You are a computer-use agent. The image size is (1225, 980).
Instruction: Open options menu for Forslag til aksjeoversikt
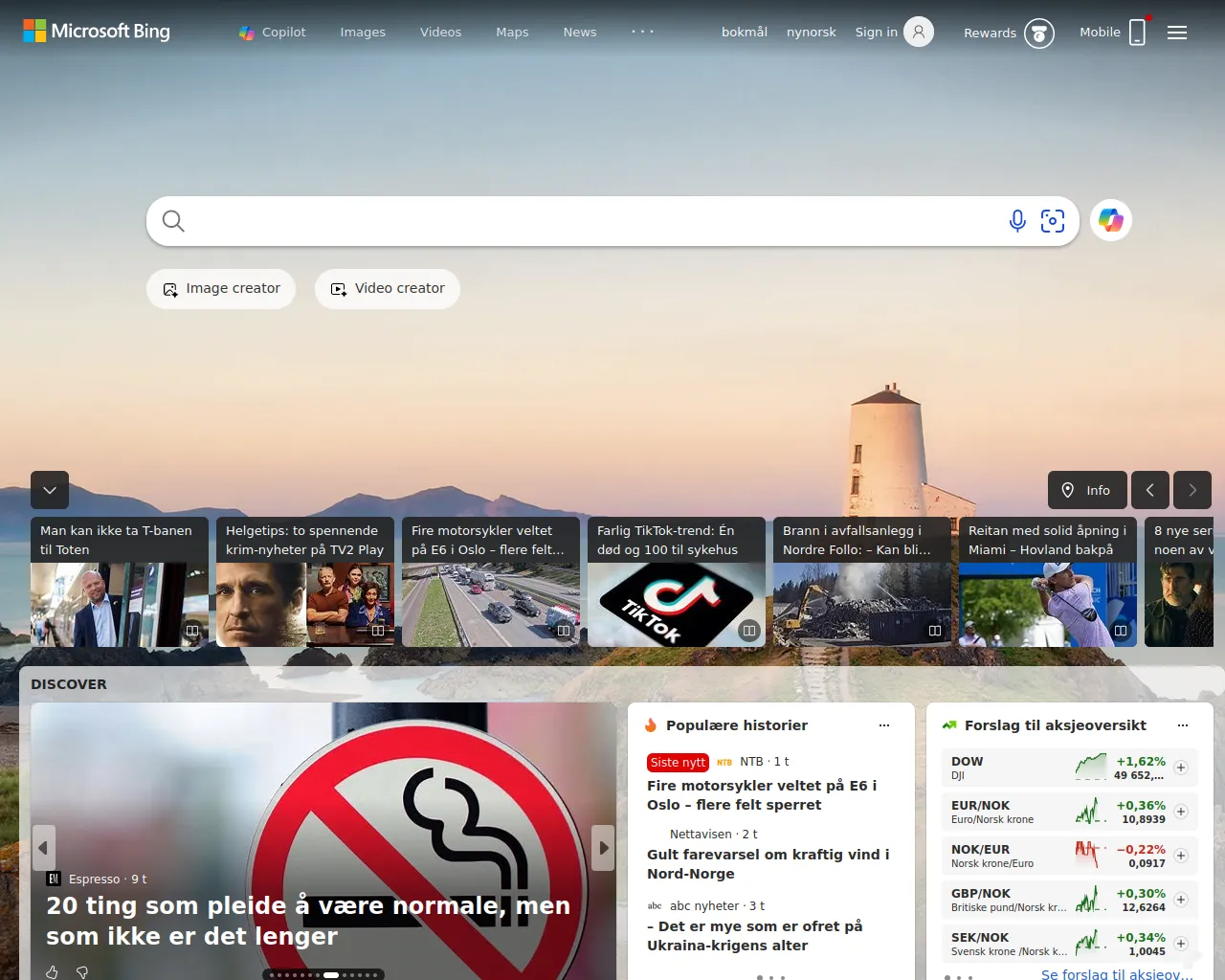pos(1183,725)
